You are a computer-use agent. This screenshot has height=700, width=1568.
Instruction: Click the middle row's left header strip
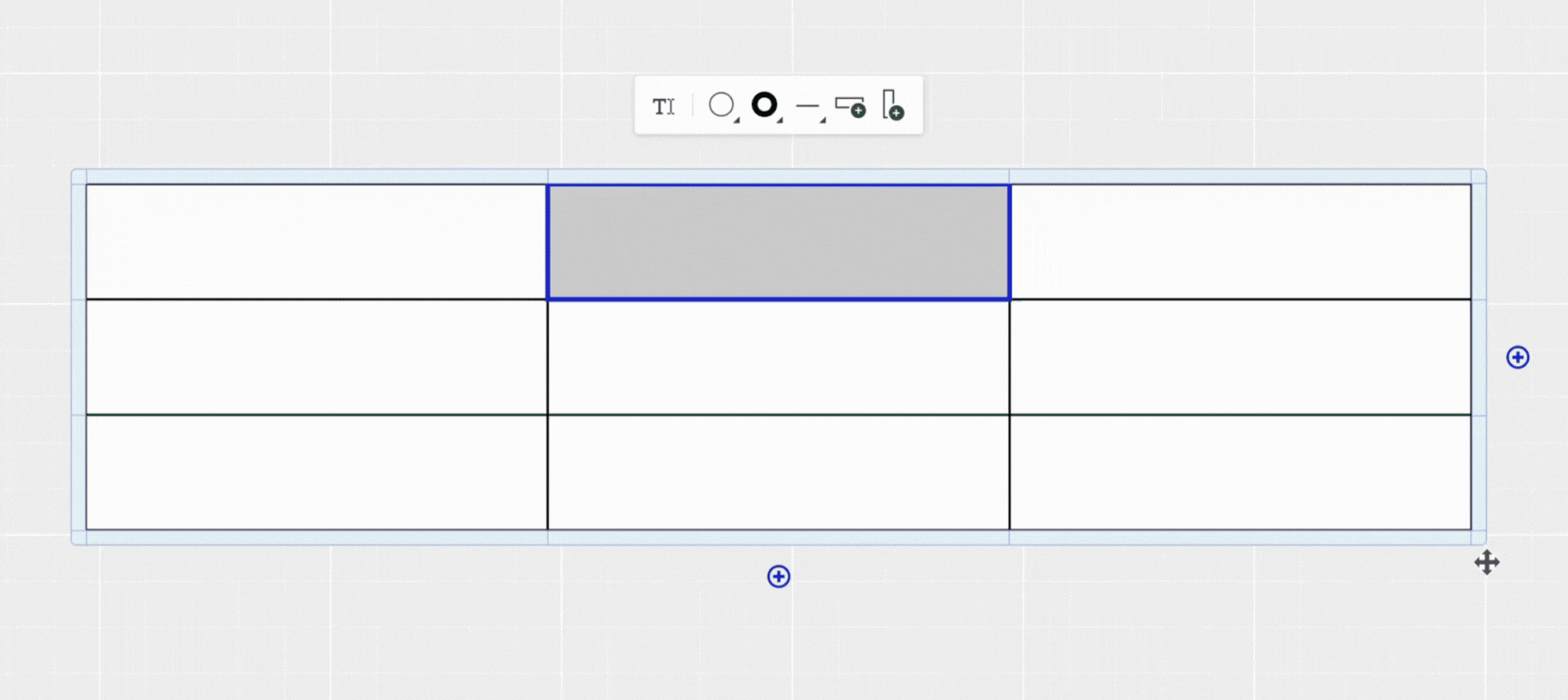tap(79, 357)
